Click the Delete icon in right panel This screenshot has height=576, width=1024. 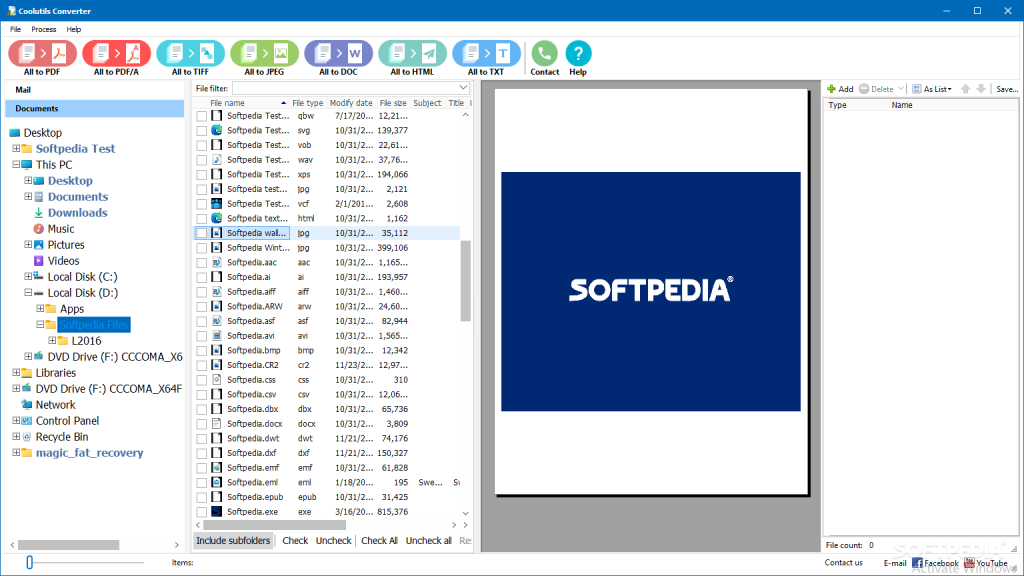pyautogui.click(x=863, y=89)
